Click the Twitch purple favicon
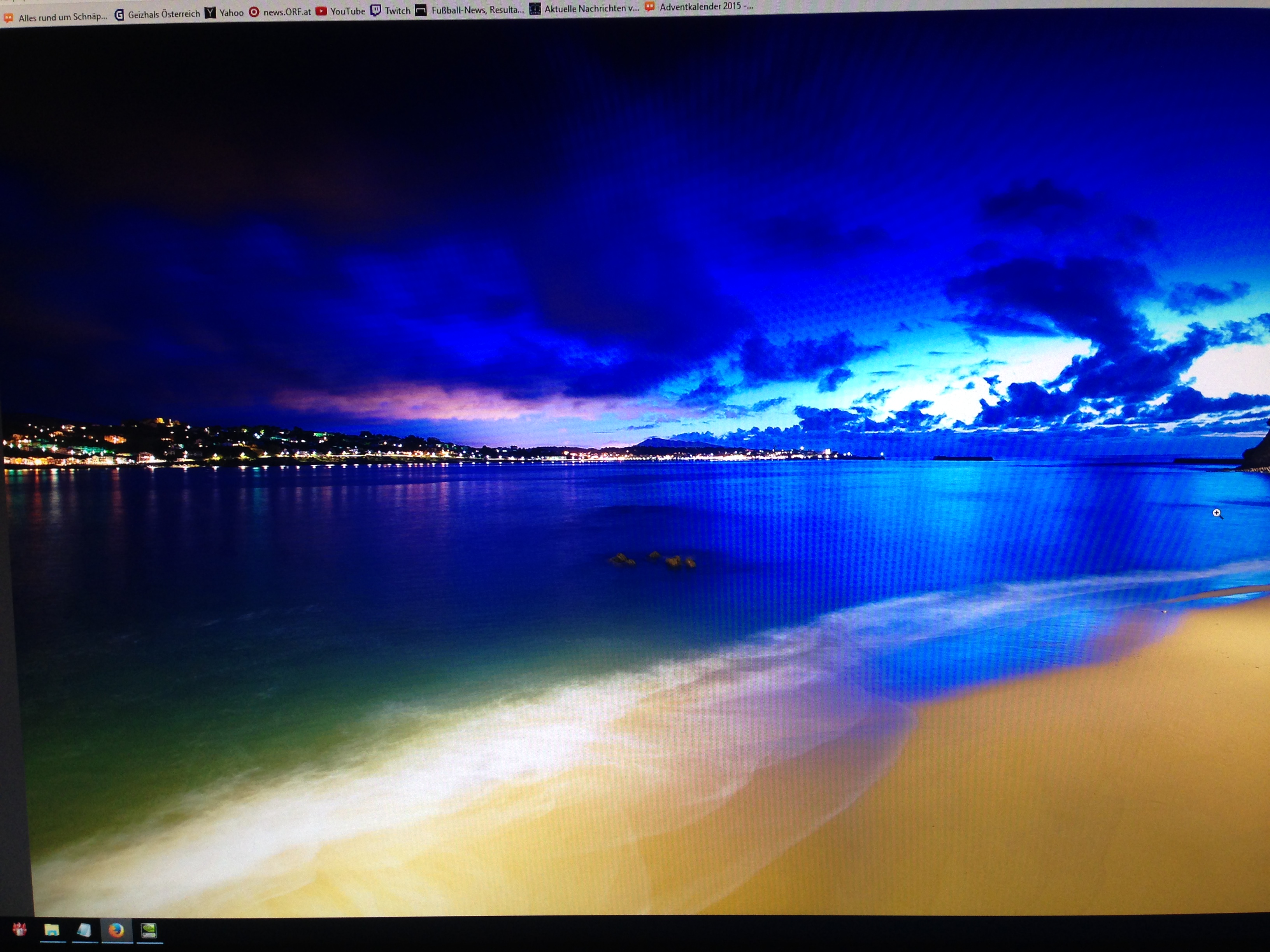Image resolution: width=1270 pixels, height=952 pixels. pyautogui.click(x=375, y=10)
